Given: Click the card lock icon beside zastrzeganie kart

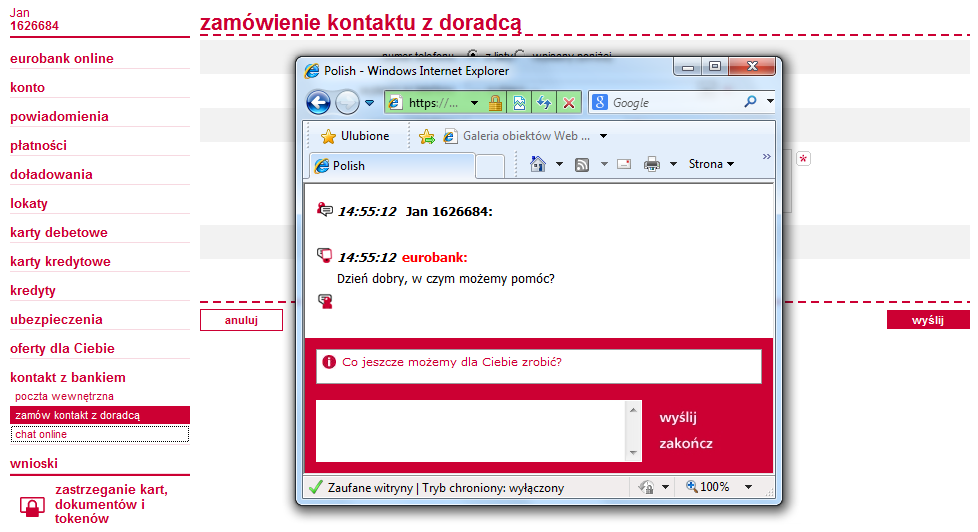Looking at the screenshot, I should [x=32, y=506].
